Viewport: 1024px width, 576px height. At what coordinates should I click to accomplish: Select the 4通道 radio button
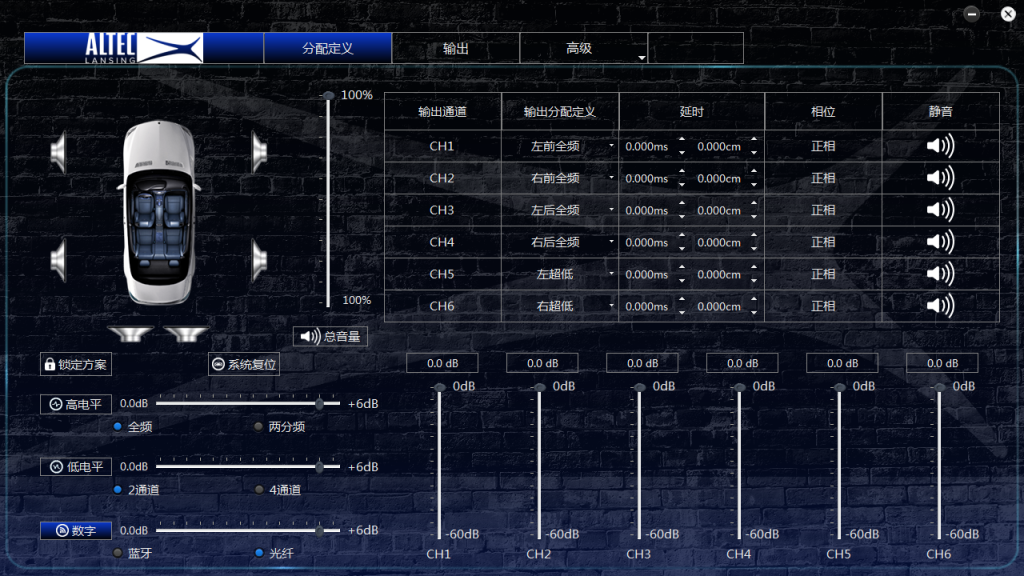(x=259, y=489)
